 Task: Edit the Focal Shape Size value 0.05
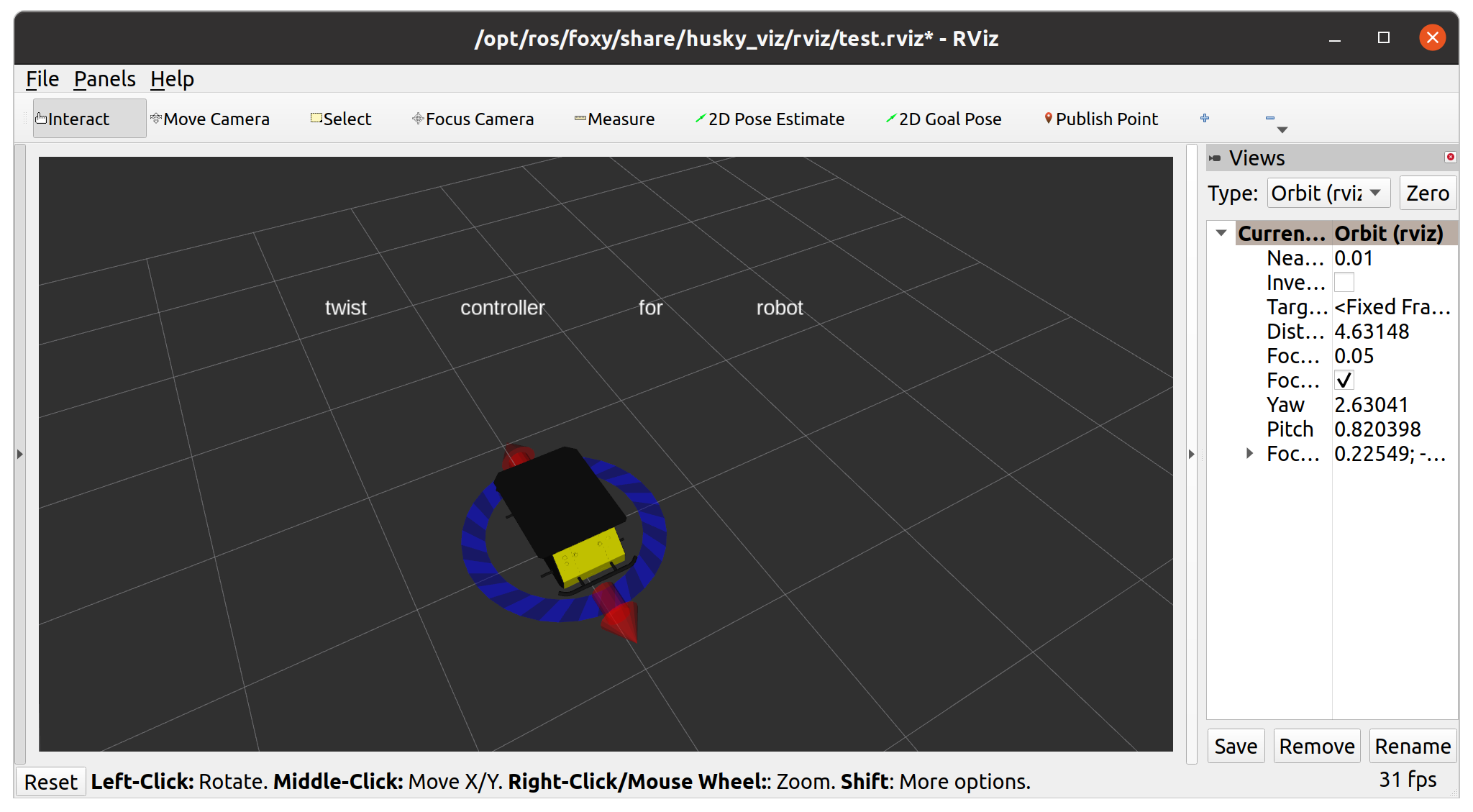click(1395, 356)
